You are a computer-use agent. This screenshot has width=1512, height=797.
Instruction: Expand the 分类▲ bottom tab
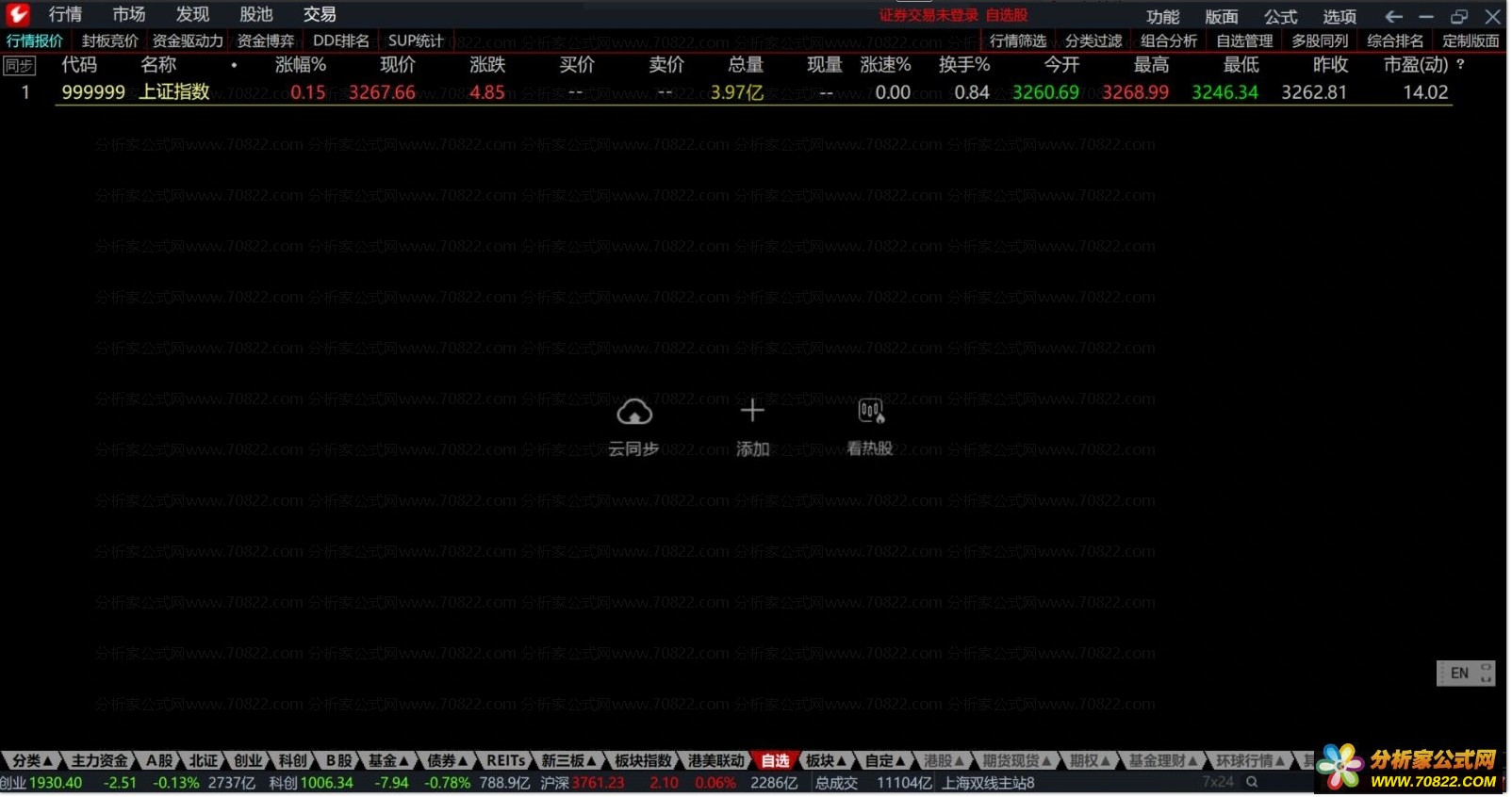[x=32, y=760]
